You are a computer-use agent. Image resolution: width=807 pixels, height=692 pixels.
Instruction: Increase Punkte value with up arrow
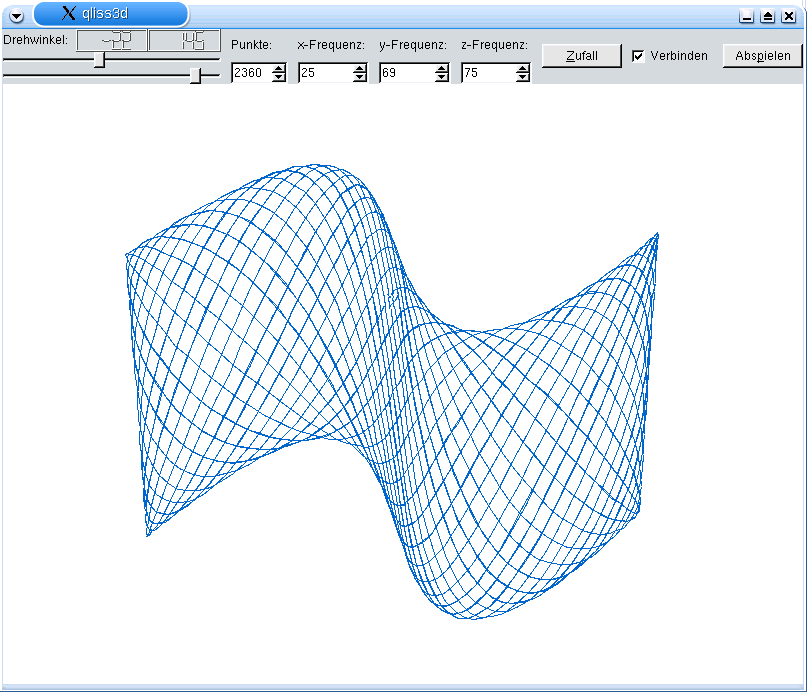tap(278, 68)
